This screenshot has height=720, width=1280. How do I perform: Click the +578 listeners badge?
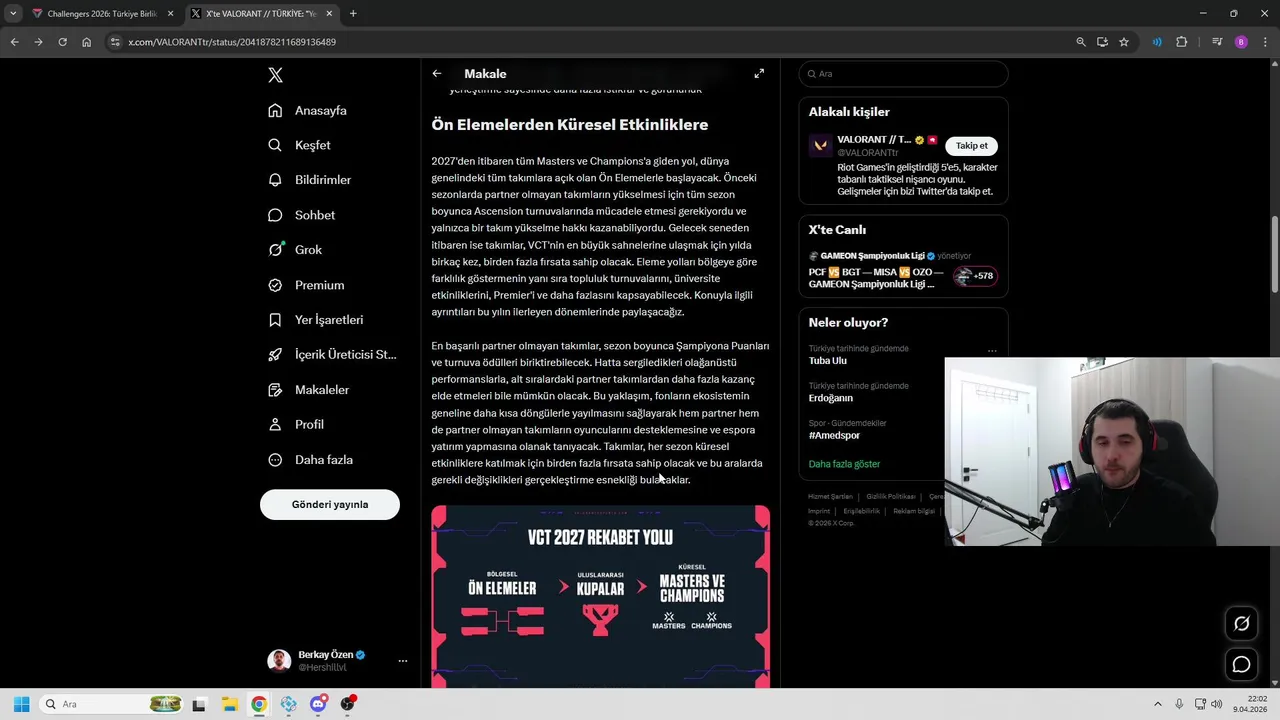(975, 276)
